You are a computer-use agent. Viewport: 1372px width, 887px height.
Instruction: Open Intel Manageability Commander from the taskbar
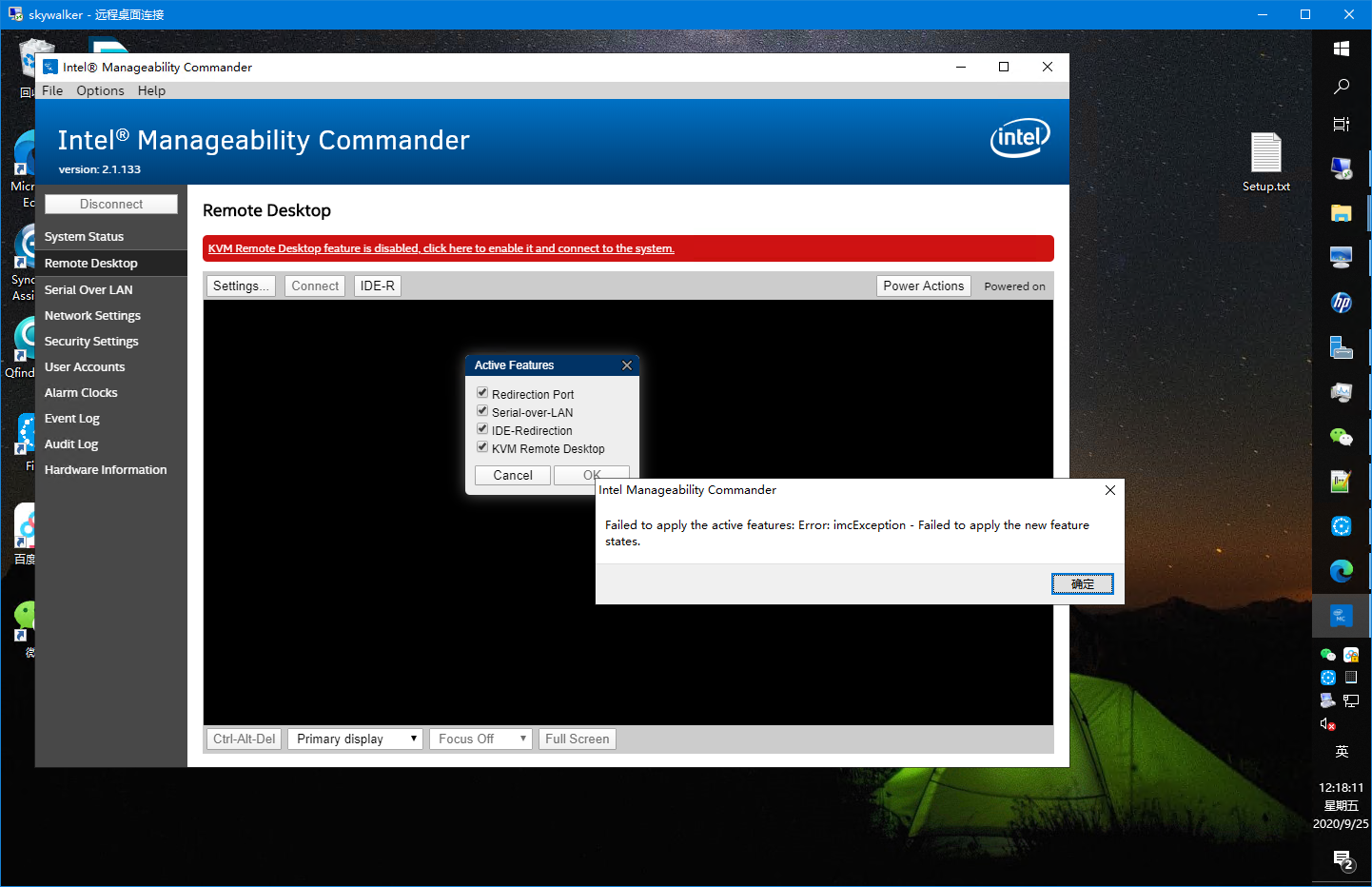(1341, 615)
